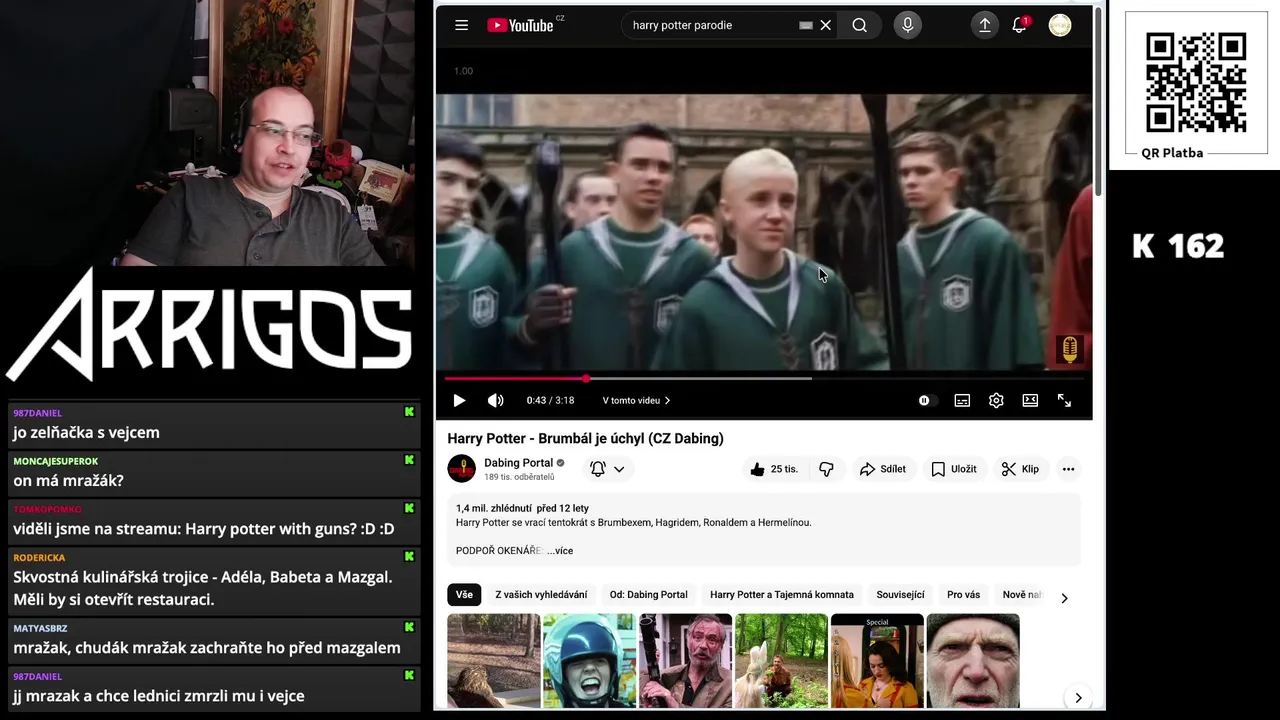1280x720 pixels.
Task: Open the bearded old man thumbnail
Action: pos(973,661)
